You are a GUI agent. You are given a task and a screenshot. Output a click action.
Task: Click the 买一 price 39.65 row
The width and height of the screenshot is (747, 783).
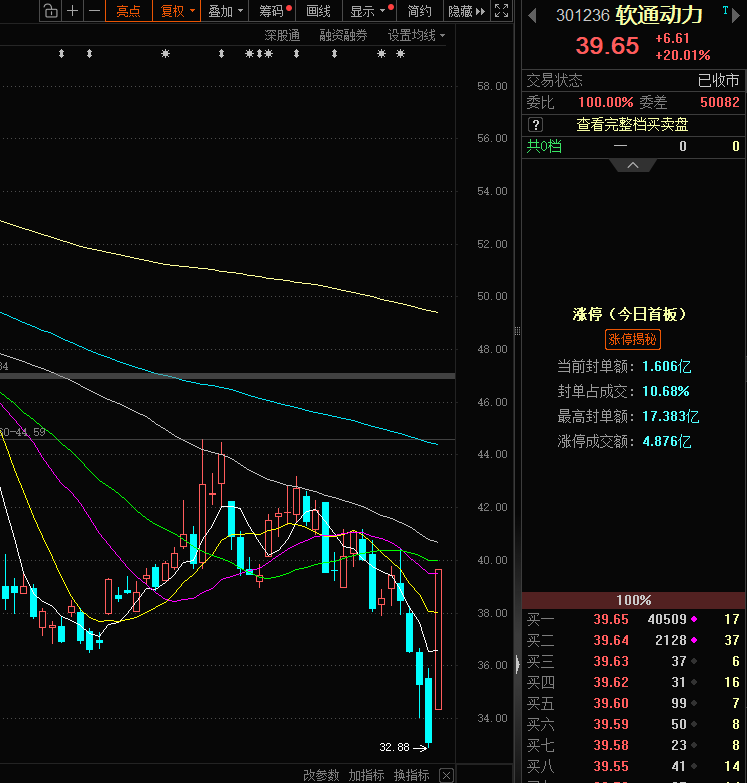tap(633, 619)
